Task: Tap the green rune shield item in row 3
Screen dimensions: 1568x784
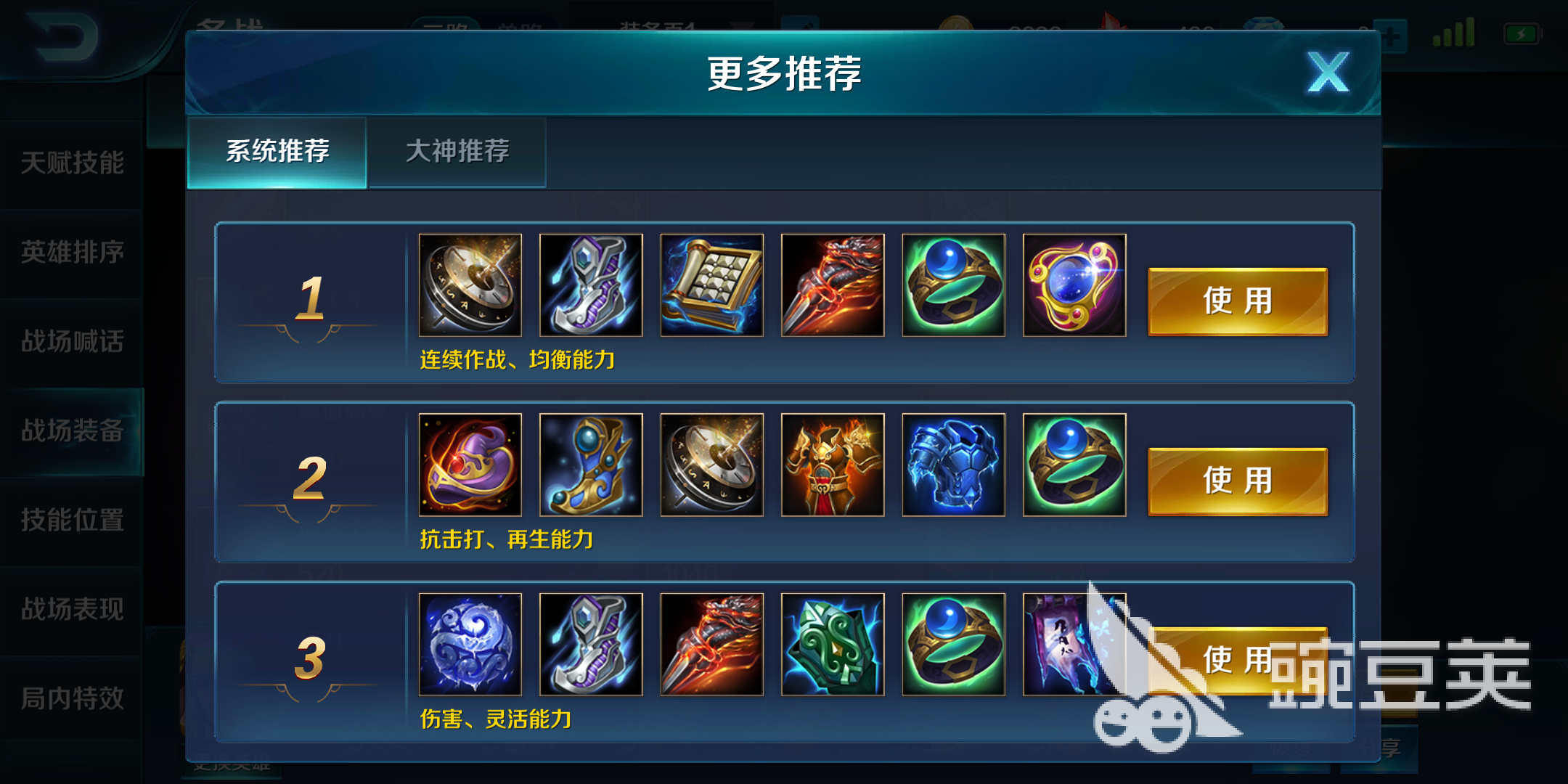Action: point(833,645)
